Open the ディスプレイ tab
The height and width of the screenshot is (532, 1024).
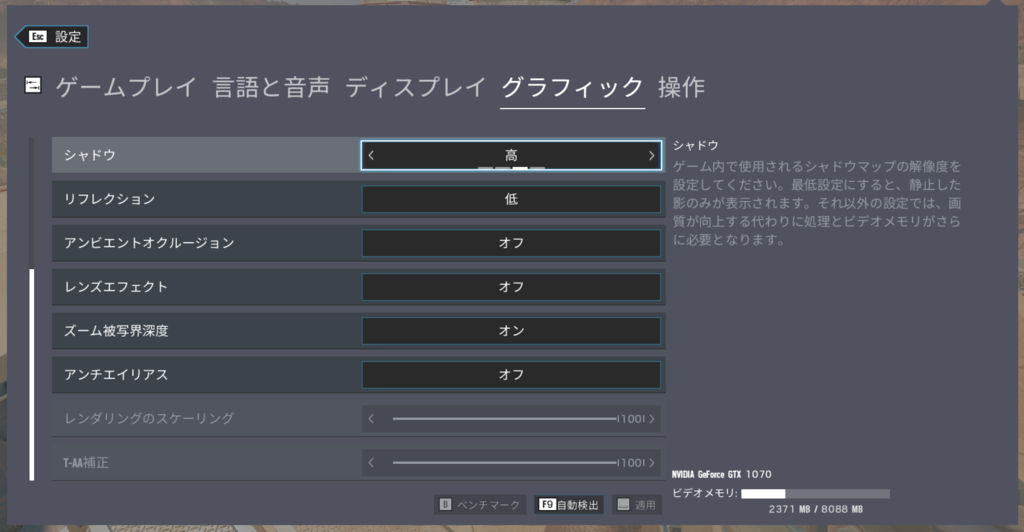point(415,87)
